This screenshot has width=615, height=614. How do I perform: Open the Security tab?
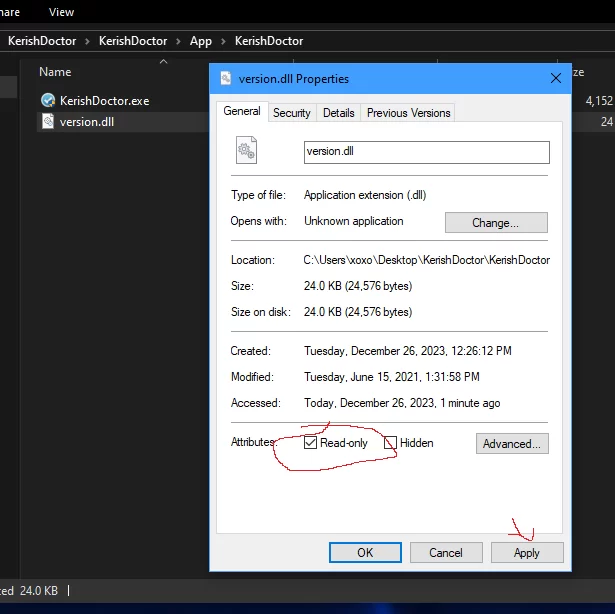[291, 113]
